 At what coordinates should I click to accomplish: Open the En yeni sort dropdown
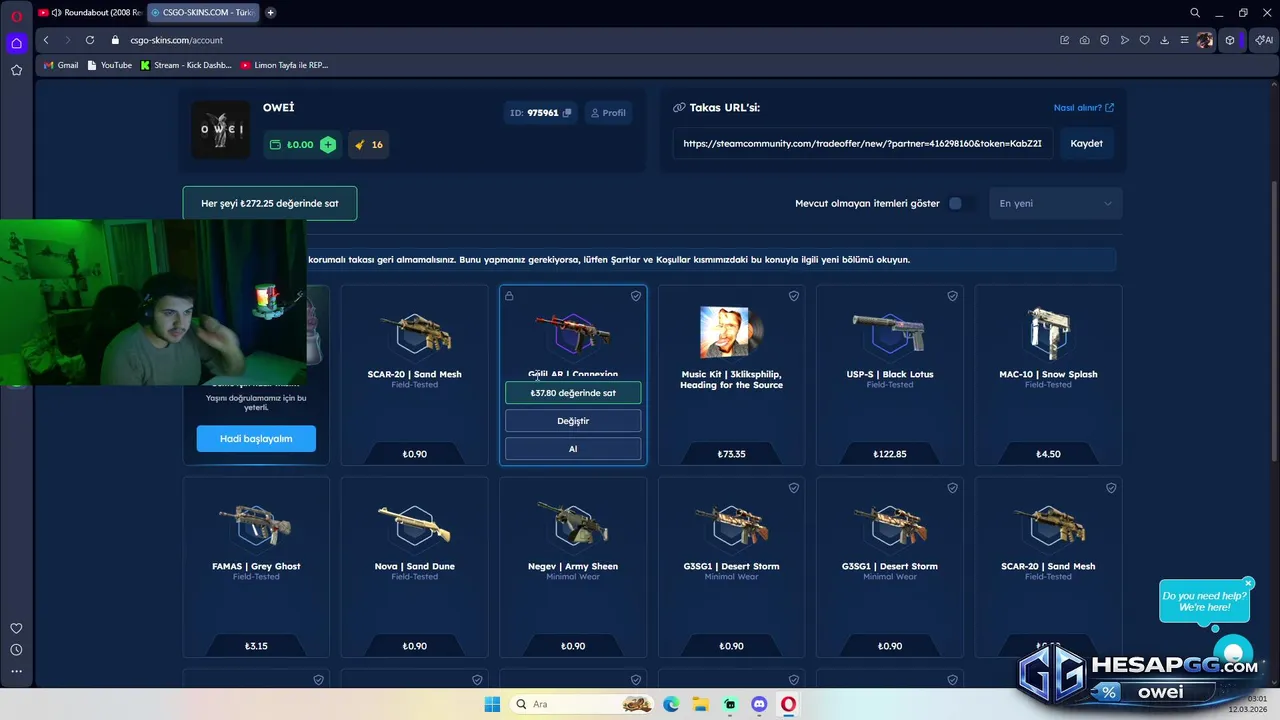coord(1055,203)
